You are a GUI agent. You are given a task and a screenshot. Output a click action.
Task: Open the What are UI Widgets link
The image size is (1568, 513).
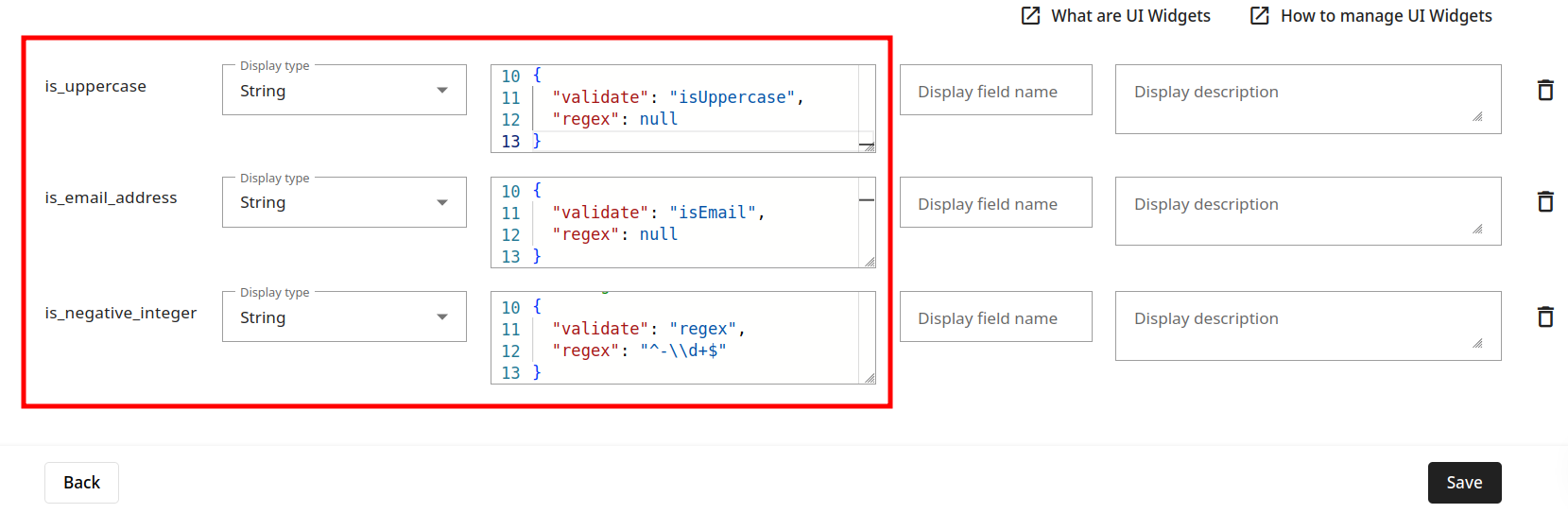(1130, 16)
